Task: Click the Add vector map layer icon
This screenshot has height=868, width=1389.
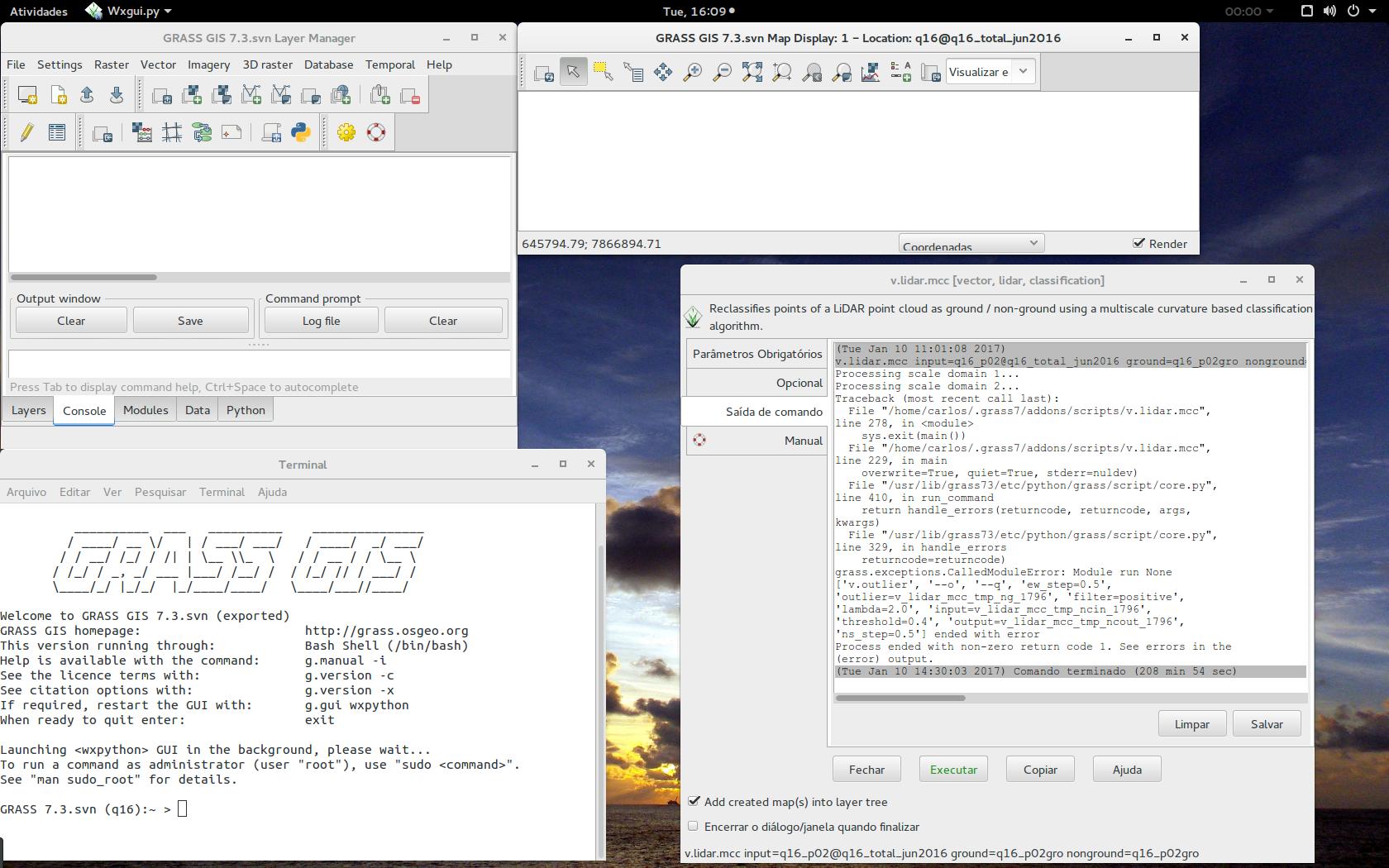Action: coord(251,95)
